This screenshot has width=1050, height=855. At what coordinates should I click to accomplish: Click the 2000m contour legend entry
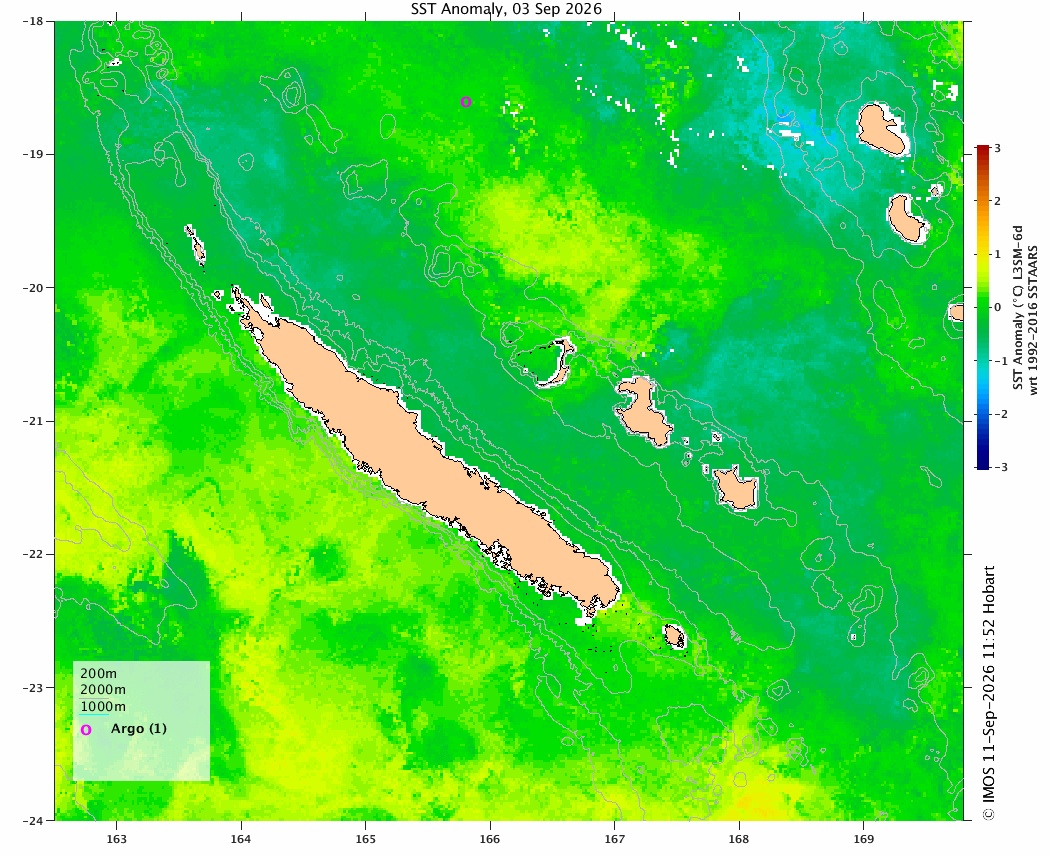102,690
